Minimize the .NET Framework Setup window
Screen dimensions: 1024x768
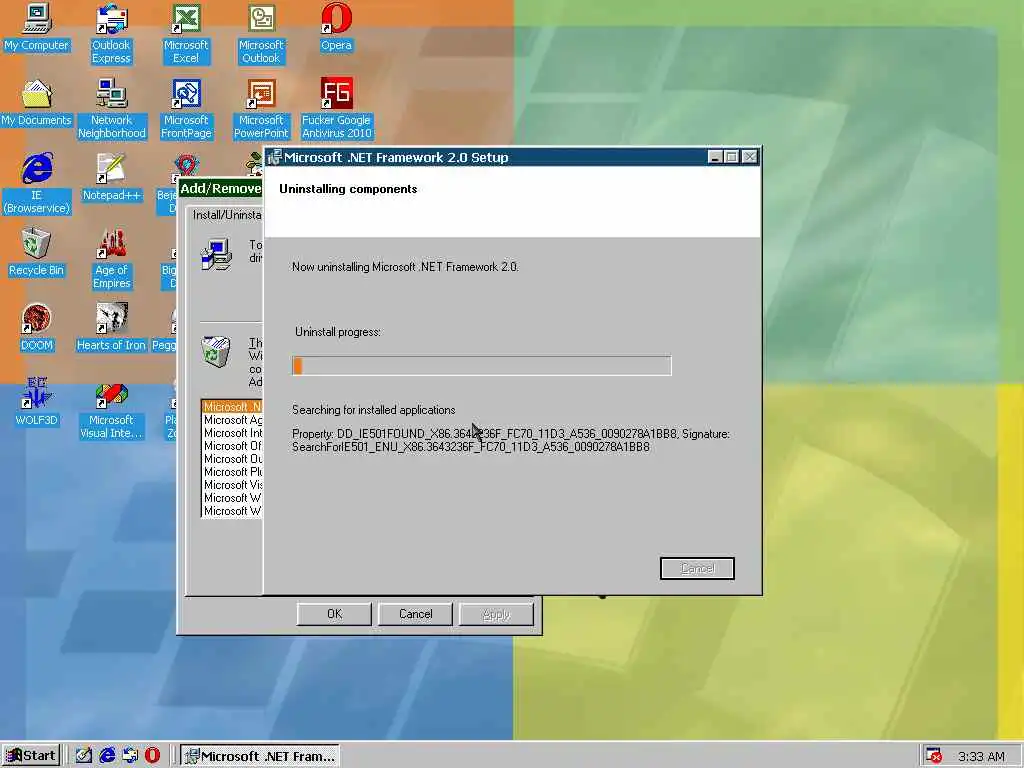pyautogui.click(x=715, y=157)
